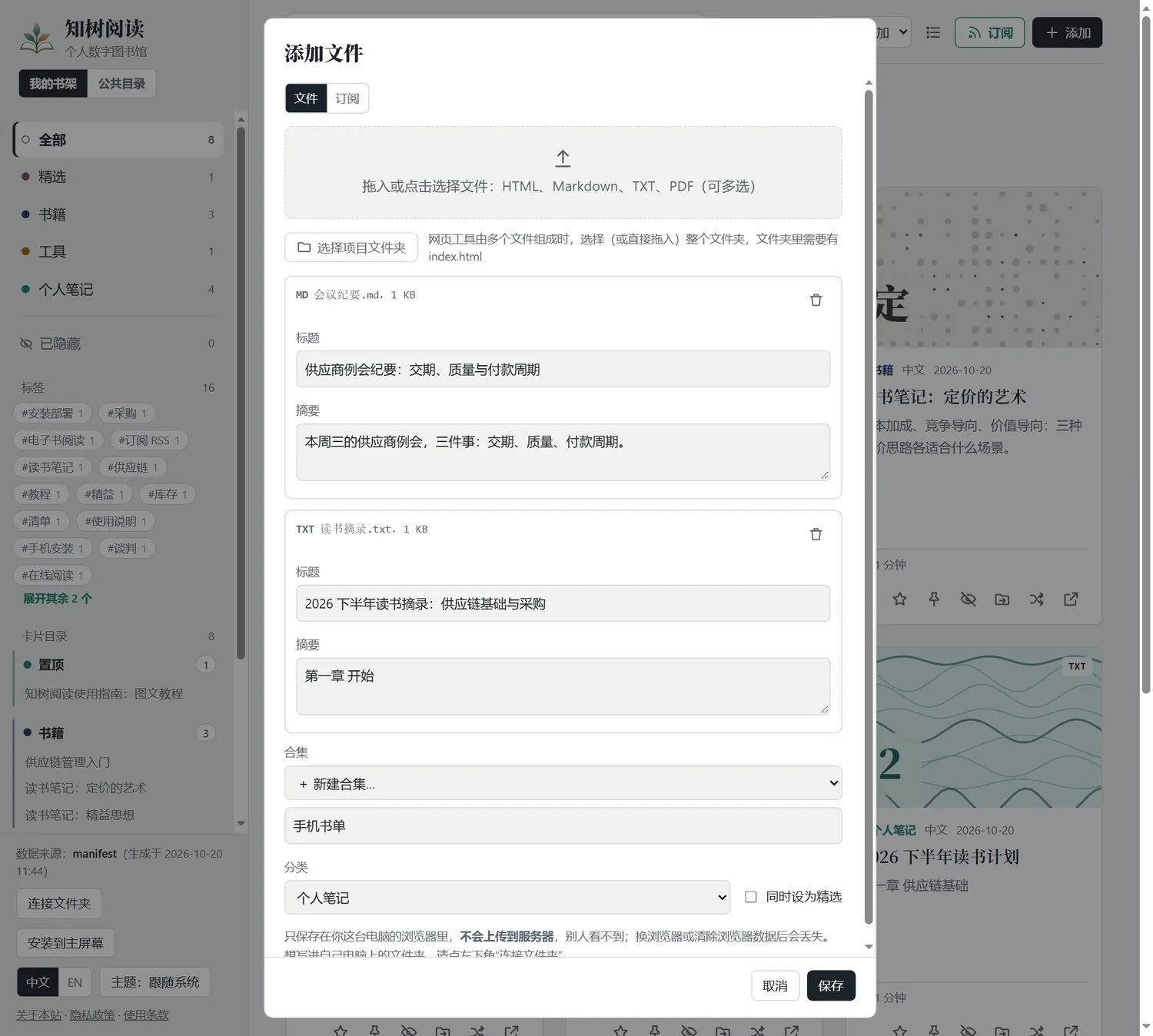Click the file drop zone area

(x=563, y=173)
